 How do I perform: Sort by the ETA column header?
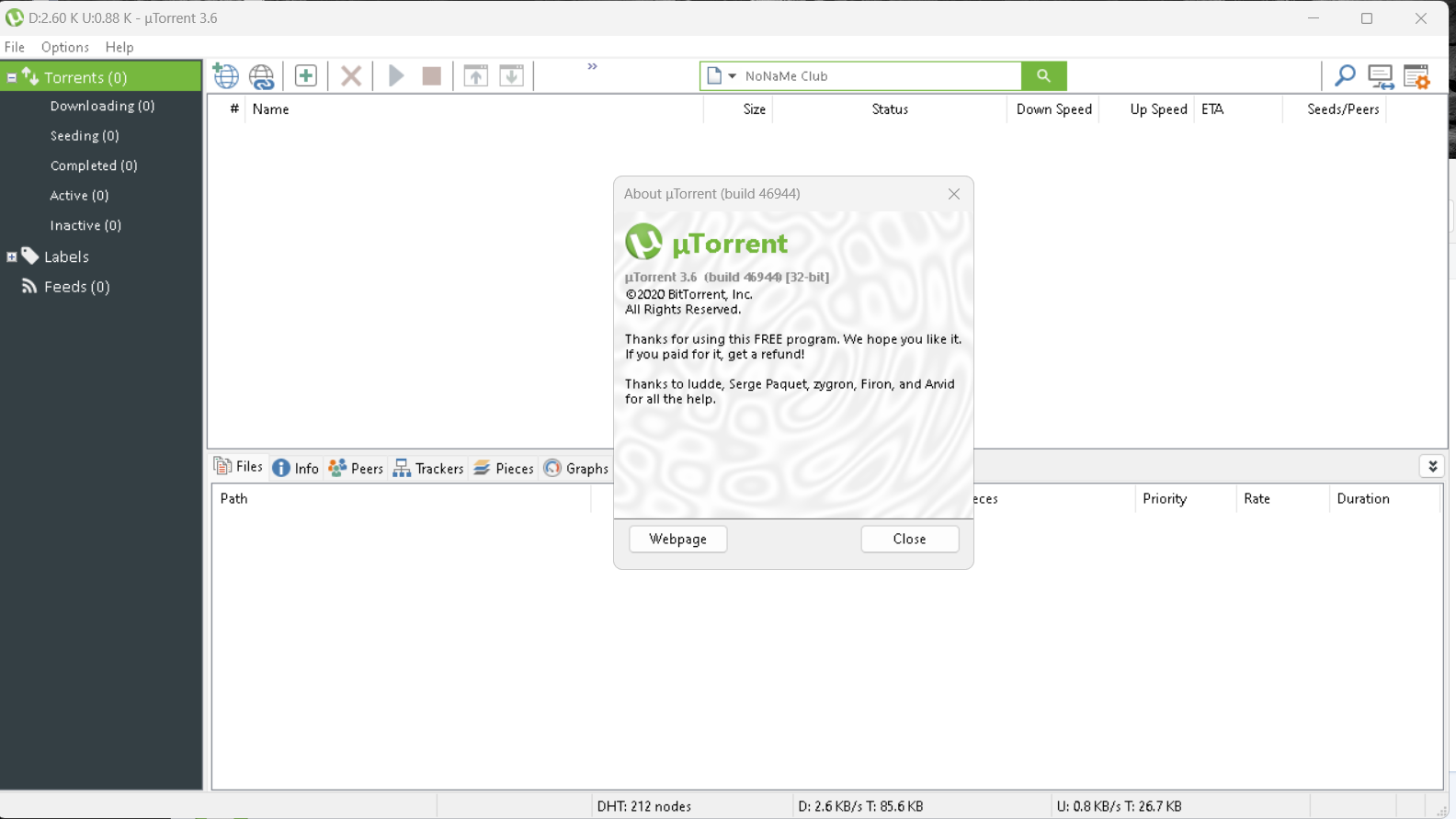click(x=1238, y=109)
